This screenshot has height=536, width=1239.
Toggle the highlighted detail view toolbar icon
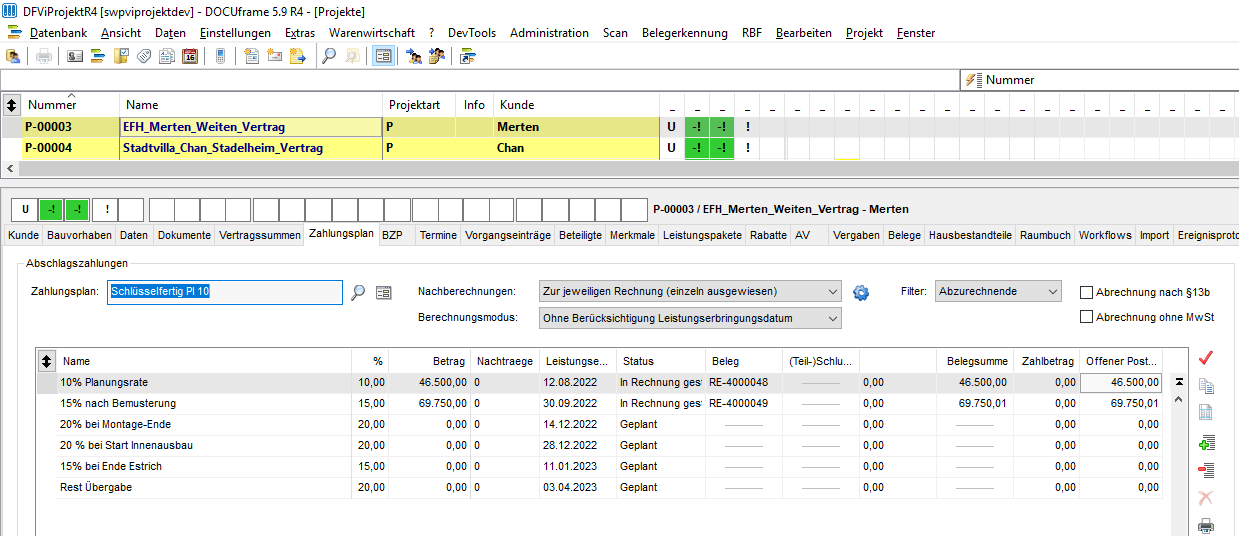click(382, 56)
